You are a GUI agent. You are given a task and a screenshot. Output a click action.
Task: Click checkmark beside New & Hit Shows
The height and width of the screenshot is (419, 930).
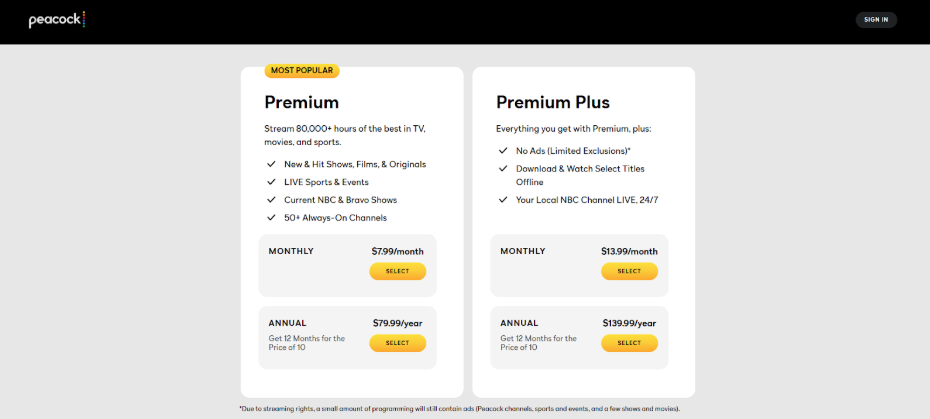(x=272, y=164)
